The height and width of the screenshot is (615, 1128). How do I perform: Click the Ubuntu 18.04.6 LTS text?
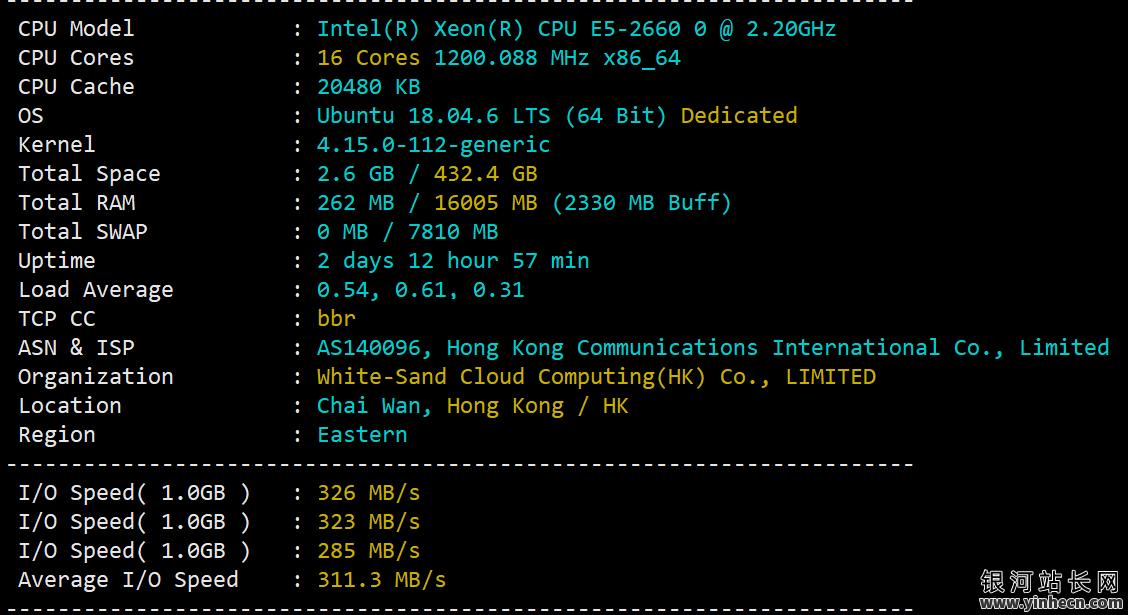tap(434, 116)
